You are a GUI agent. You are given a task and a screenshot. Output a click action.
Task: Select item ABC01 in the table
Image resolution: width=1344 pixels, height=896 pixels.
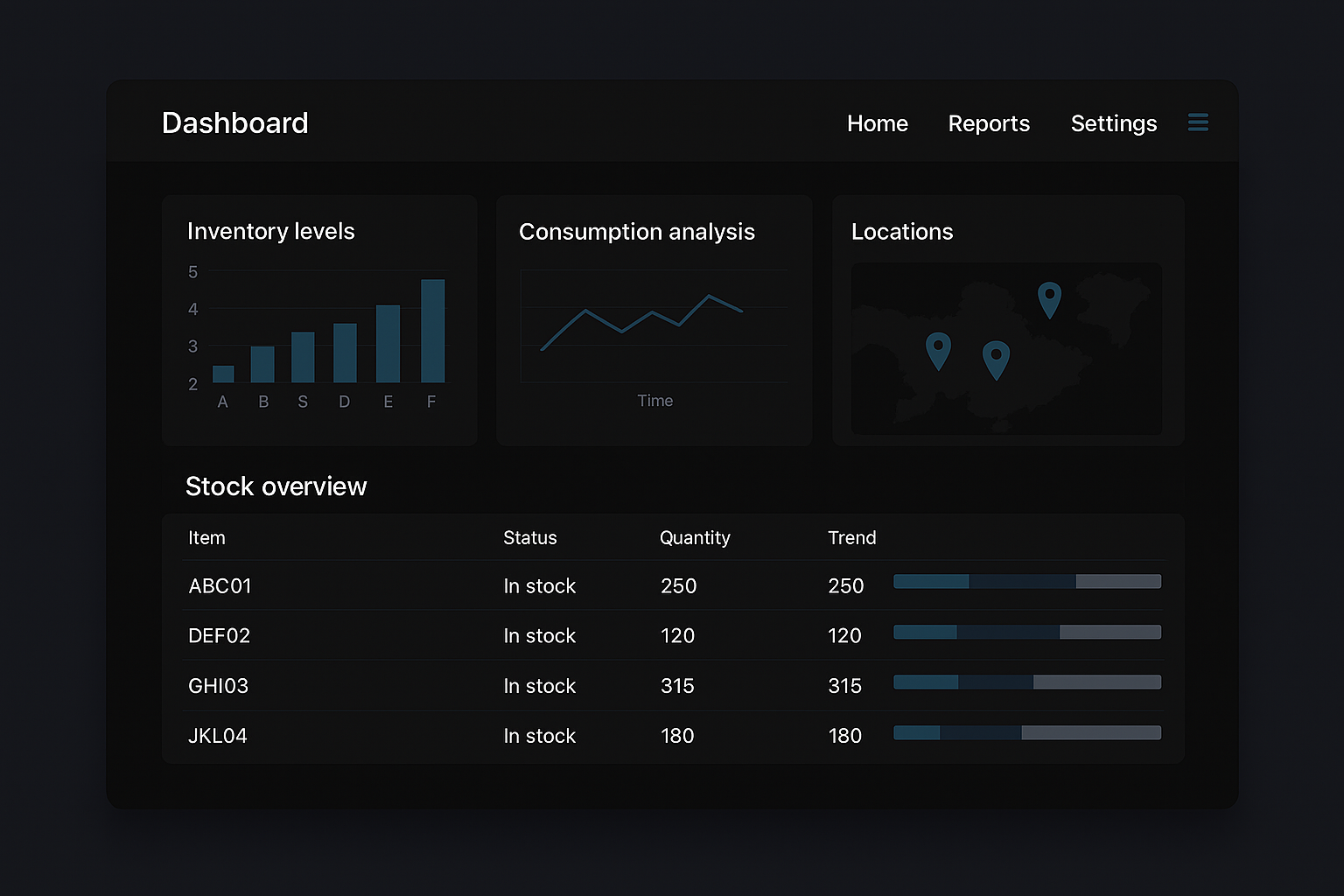220,585
